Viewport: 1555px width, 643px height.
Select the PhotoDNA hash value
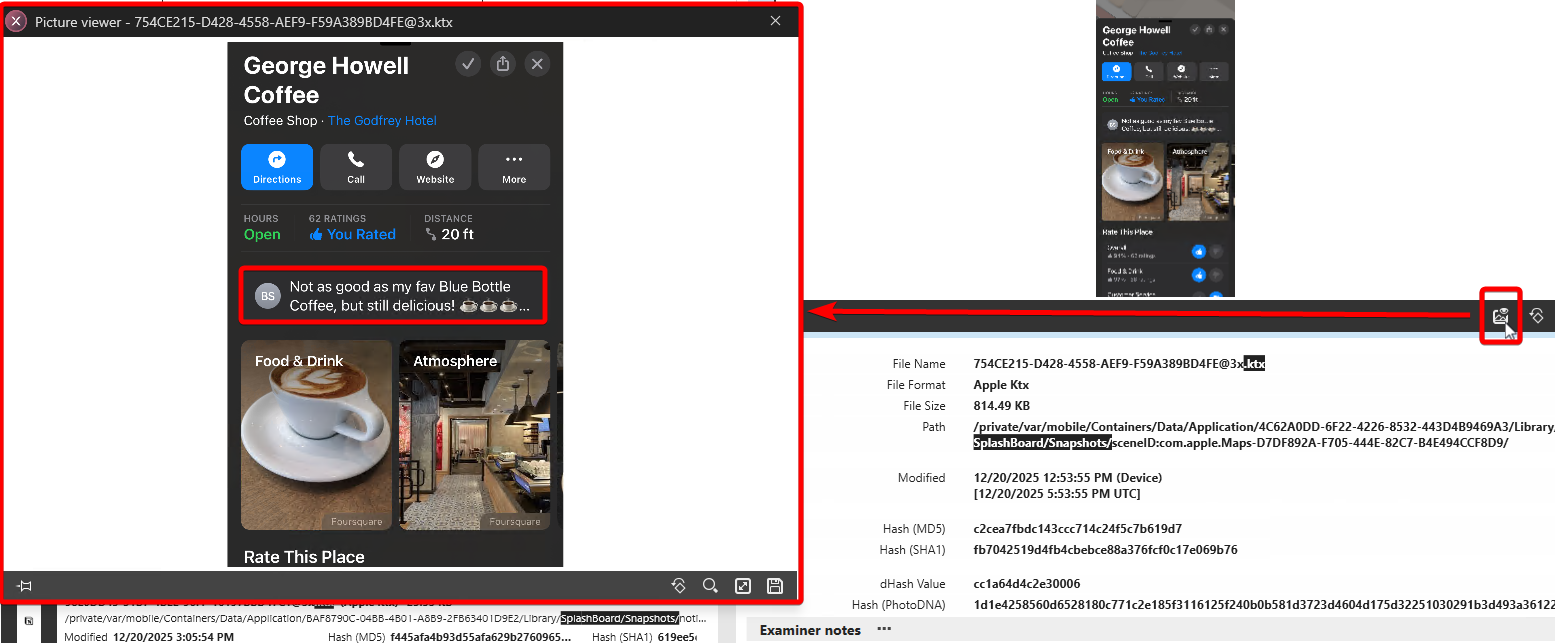click(1264, 605)
